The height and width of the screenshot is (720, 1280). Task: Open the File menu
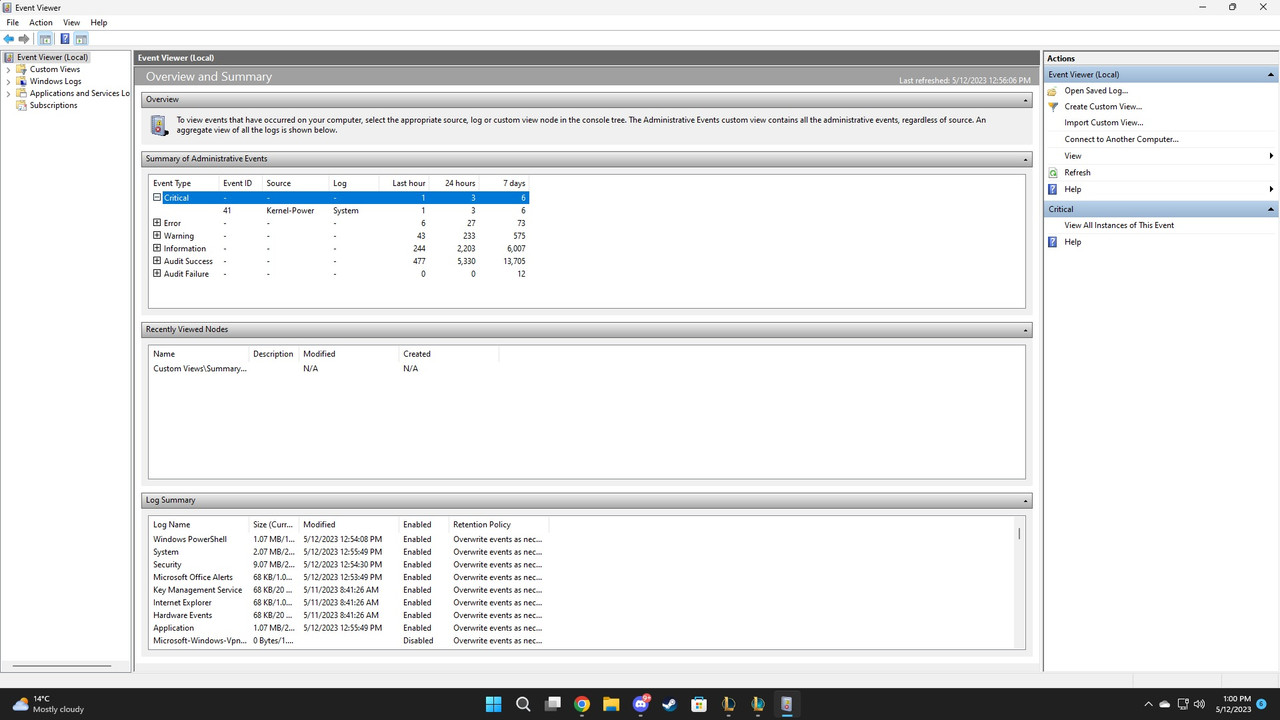pos(13,22)
